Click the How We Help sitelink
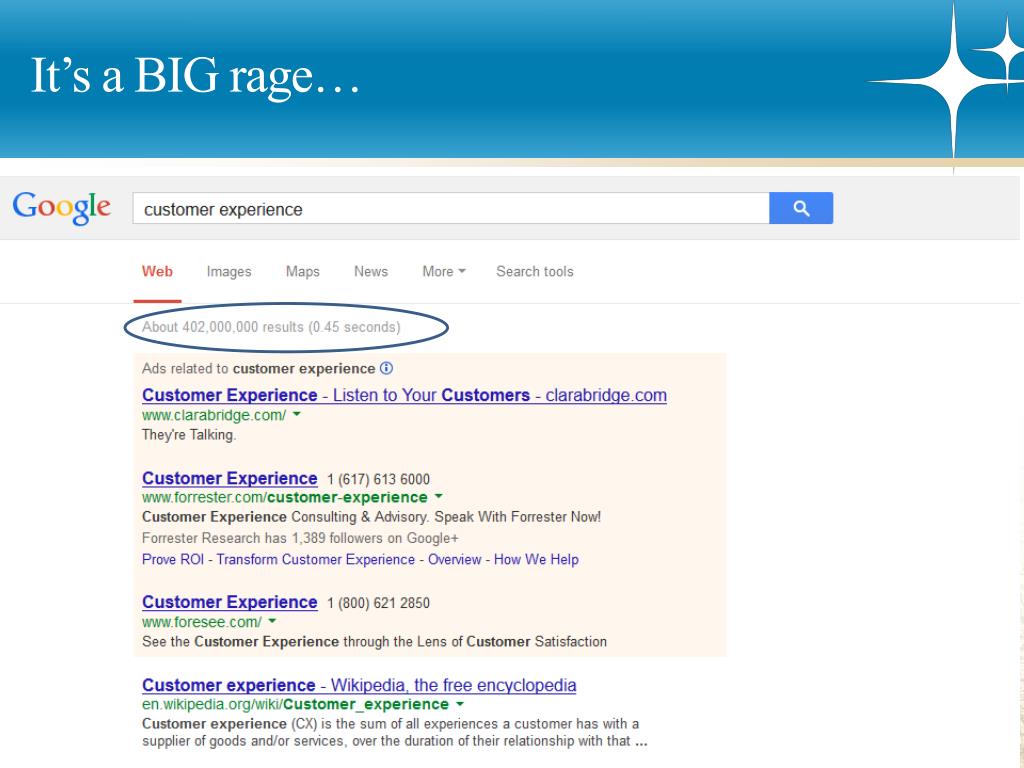Image resolution: width=1024 pixels, height=768 pixels. (x=536, y=560)
